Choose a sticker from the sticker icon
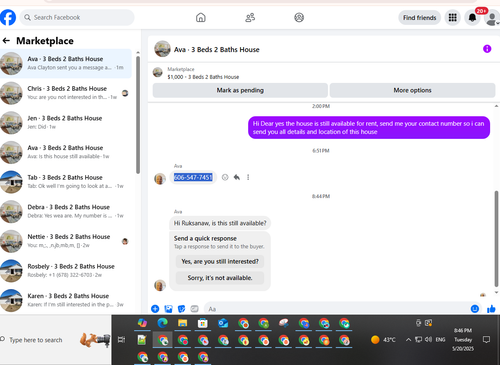The width and height of the screenshot is (500, 365). click(x=181, y=309)
